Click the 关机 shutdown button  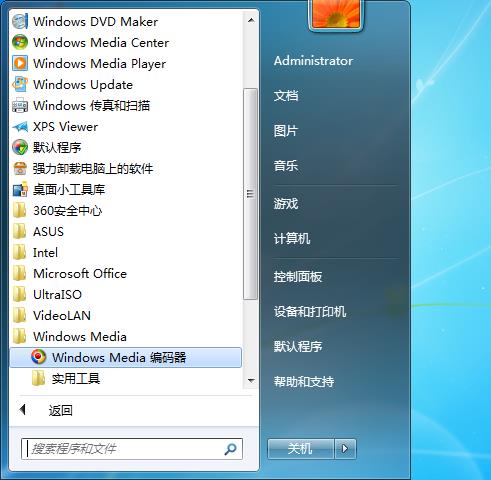pos(300,449)
